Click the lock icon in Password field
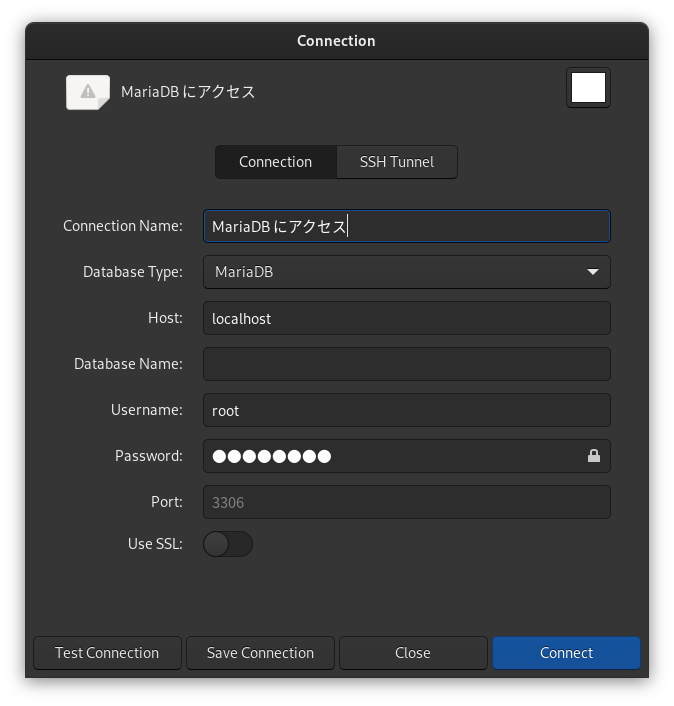The width and height of the screenshot is (674, 706). pos(593,456)
